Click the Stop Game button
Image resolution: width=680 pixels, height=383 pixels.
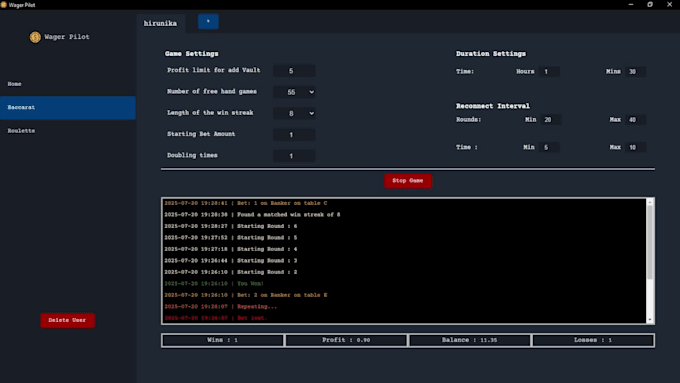tap(408, 181)
